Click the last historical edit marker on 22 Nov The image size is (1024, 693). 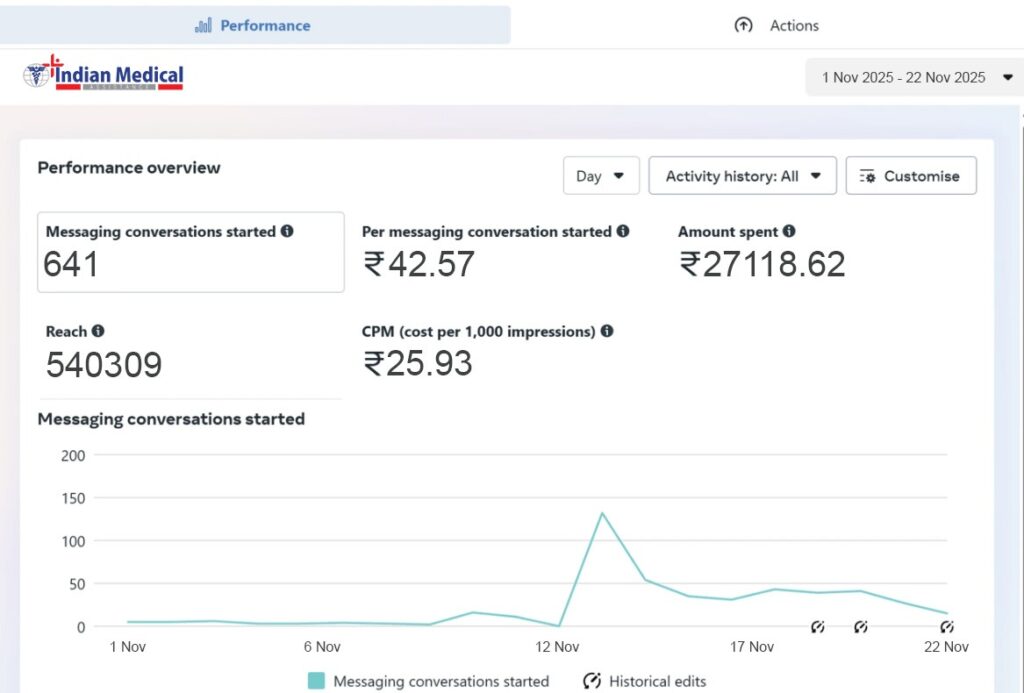947,627
